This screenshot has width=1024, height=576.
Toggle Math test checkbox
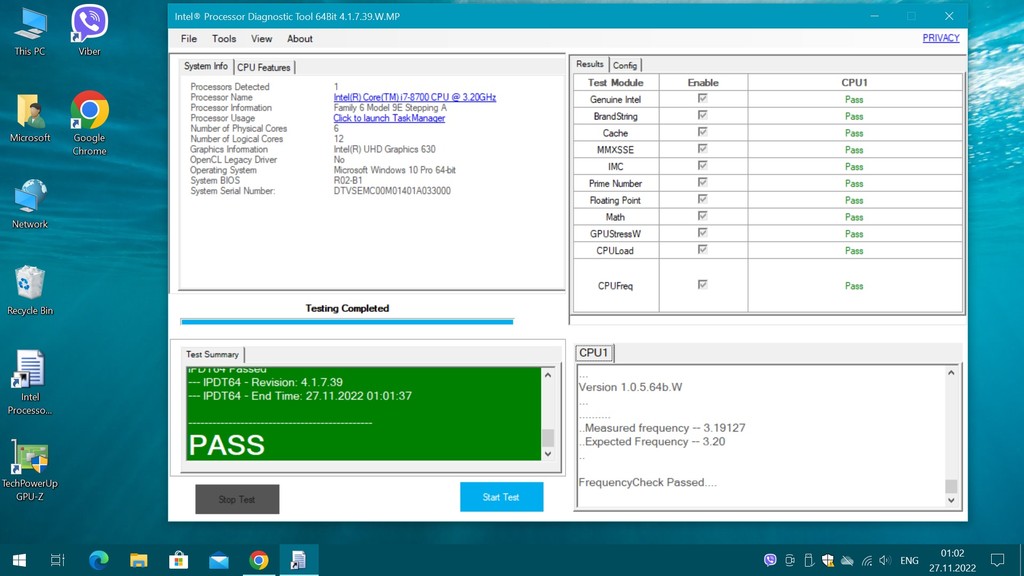pyautogui.click(x=703, y=216)
